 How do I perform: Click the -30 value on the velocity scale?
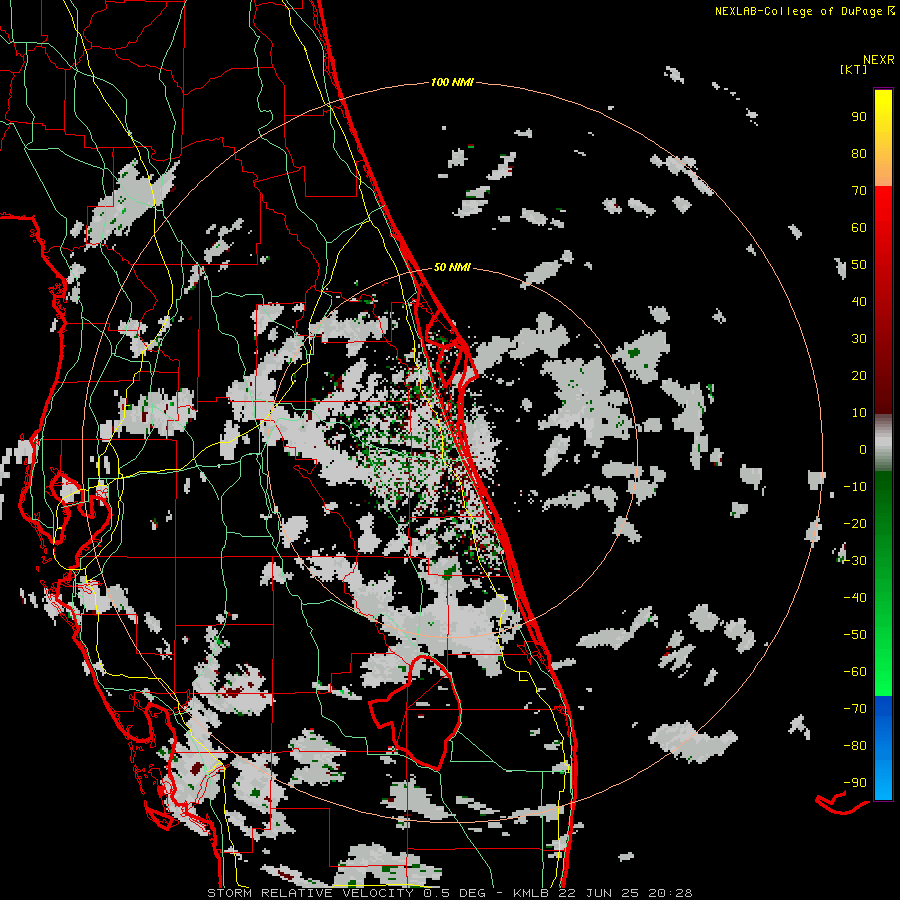(855, 561)
